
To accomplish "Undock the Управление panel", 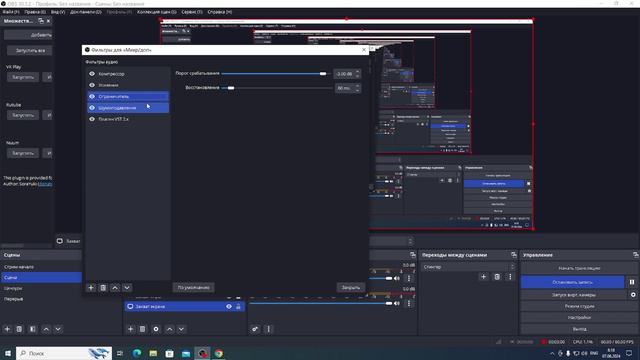I will [636, 255].
